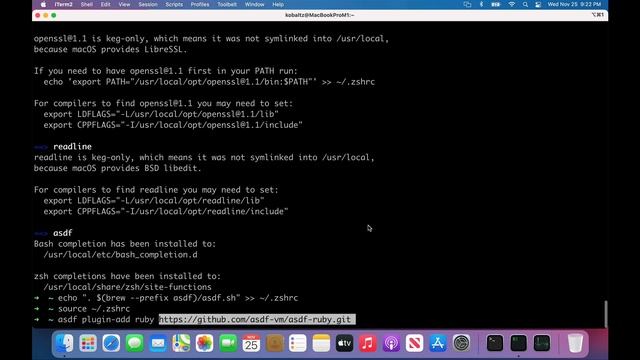Launch Podcasts from the Dock
The height and width of the screenshot is (360, 640).
point(391,343)
